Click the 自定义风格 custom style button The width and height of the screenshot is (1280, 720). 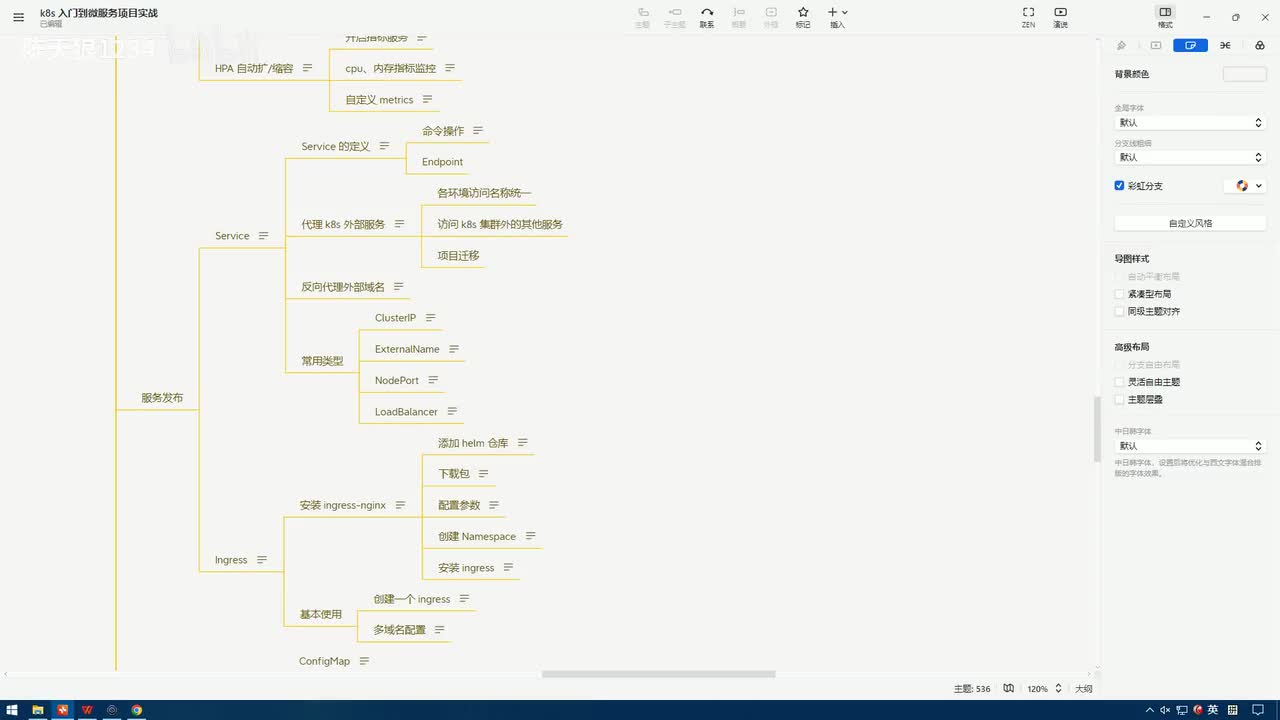(x=1190, y=223)
